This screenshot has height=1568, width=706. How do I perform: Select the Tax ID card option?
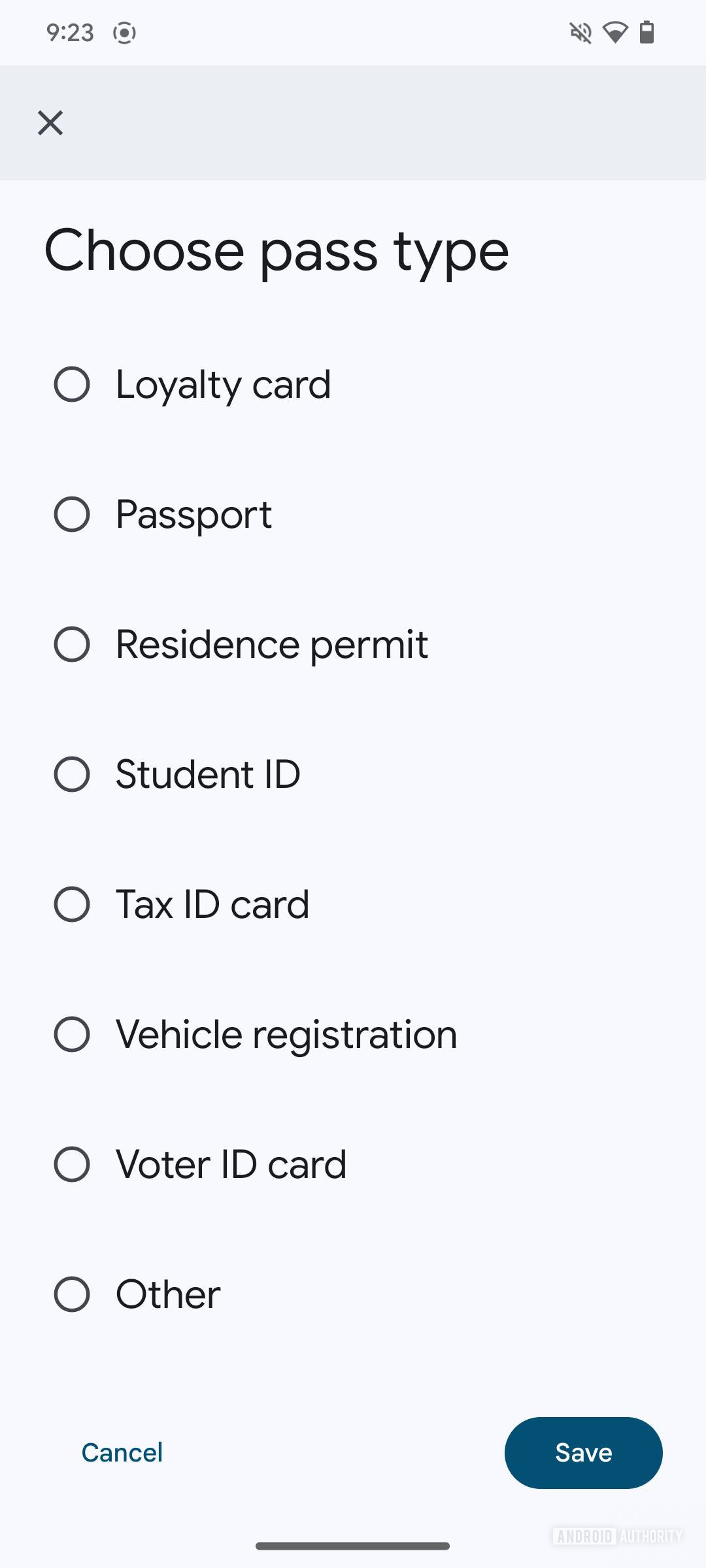72,904
